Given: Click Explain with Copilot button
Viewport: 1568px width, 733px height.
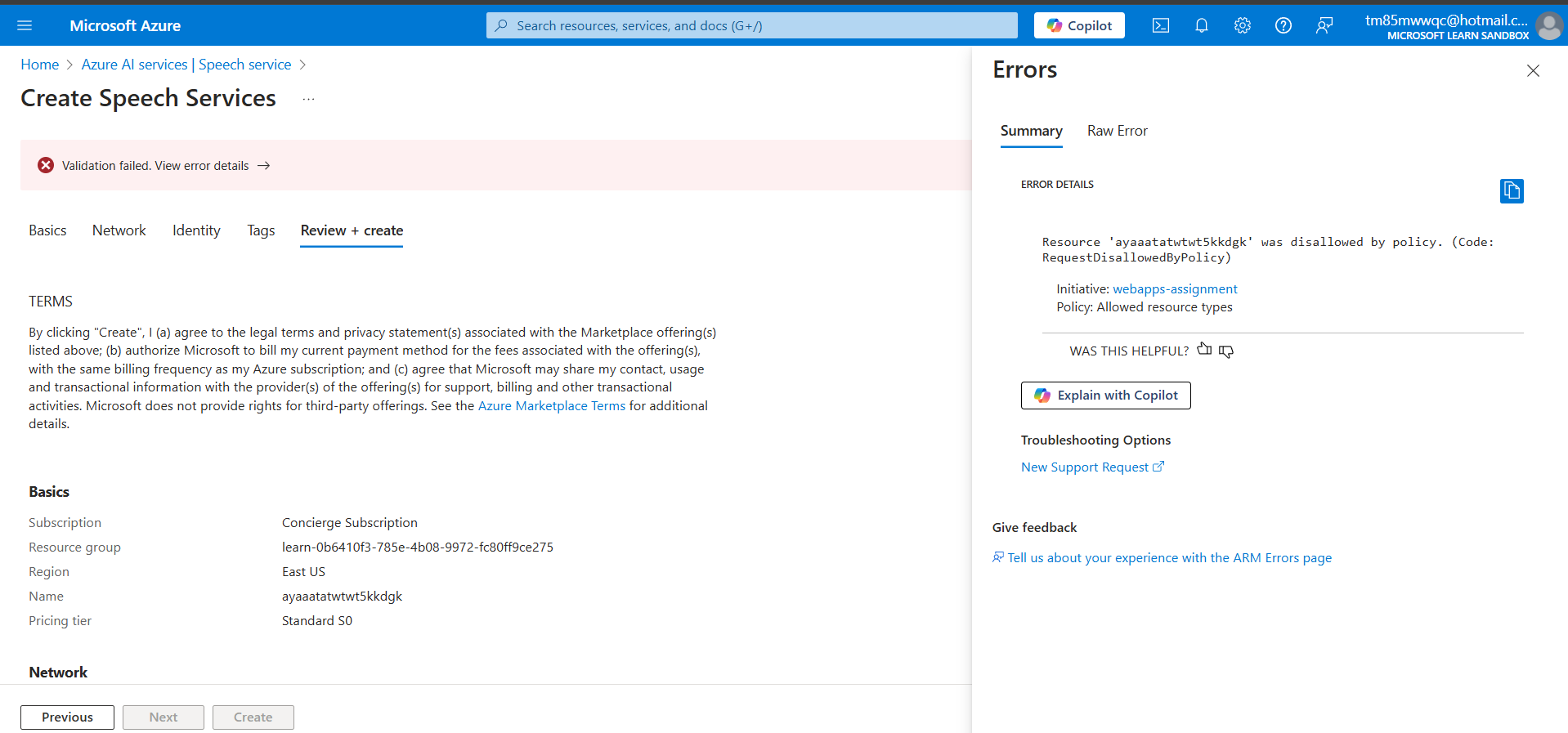Looking at the screenshot, I should (1105, 396).
